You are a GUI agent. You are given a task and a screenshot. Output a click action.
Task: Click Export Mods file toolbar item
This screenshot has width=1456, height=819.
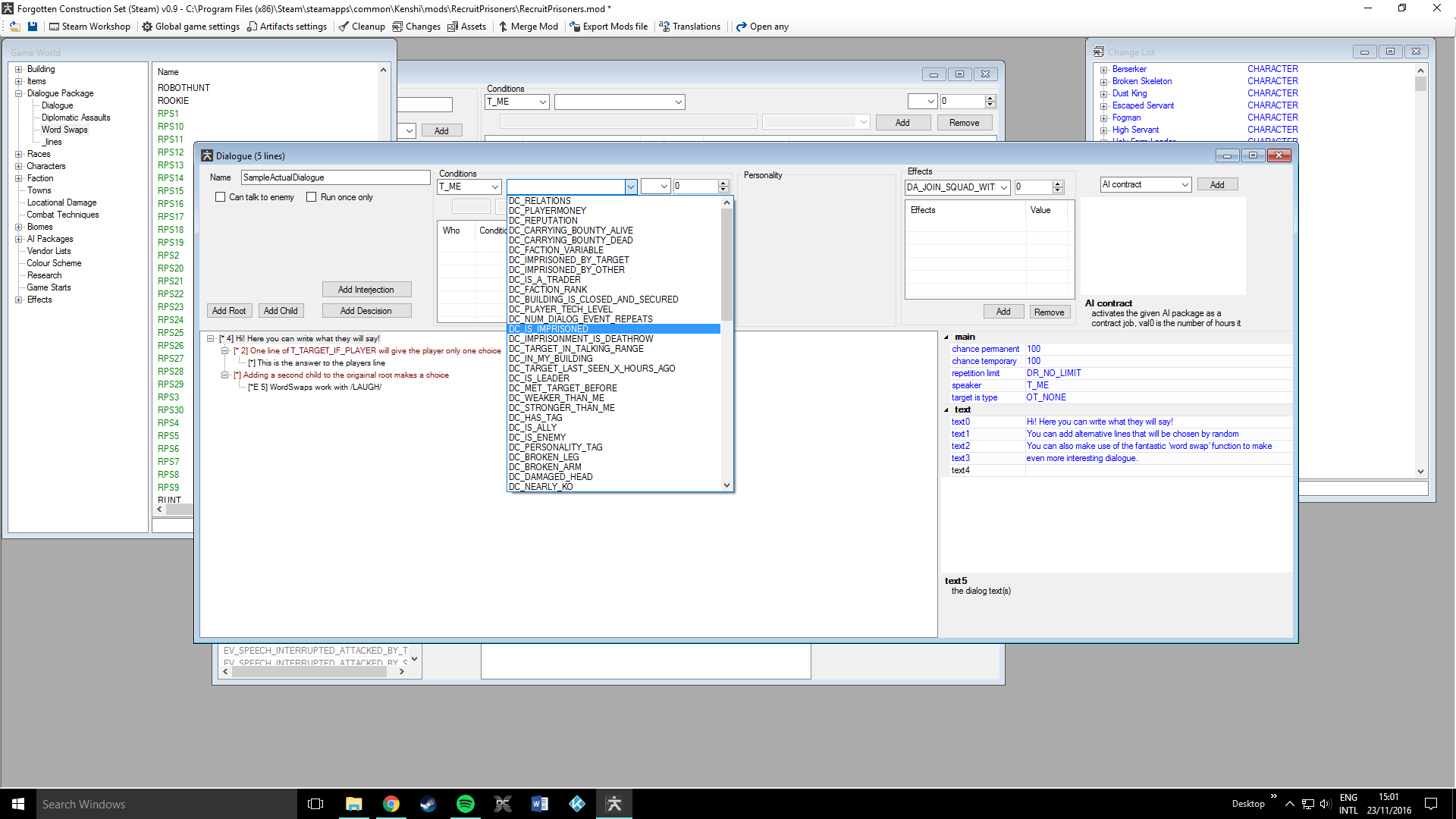coord(608,27)
